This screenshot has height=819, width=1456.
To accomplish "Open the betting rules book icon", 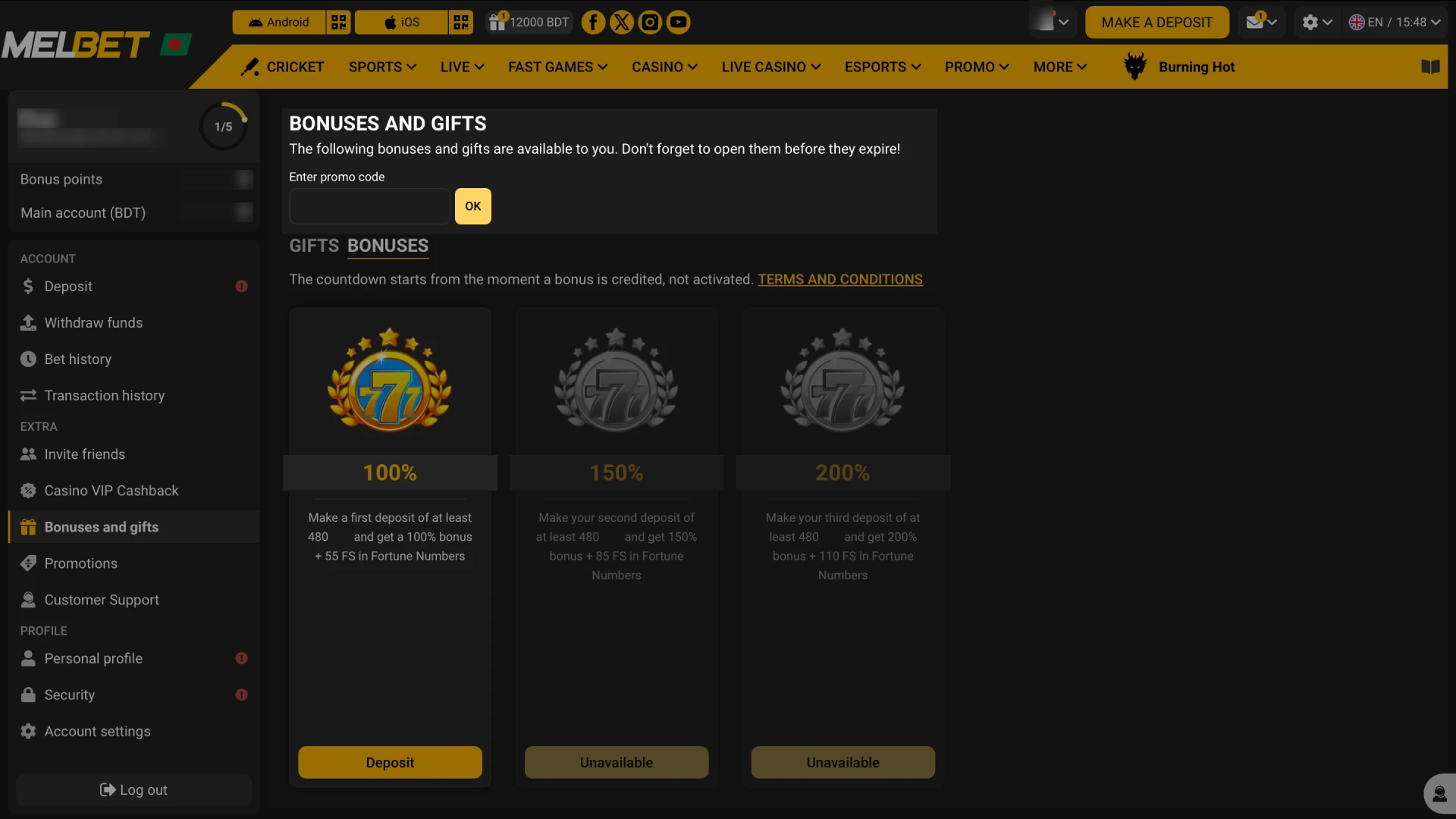I will pyautogui.click(x=1430, y=66).
